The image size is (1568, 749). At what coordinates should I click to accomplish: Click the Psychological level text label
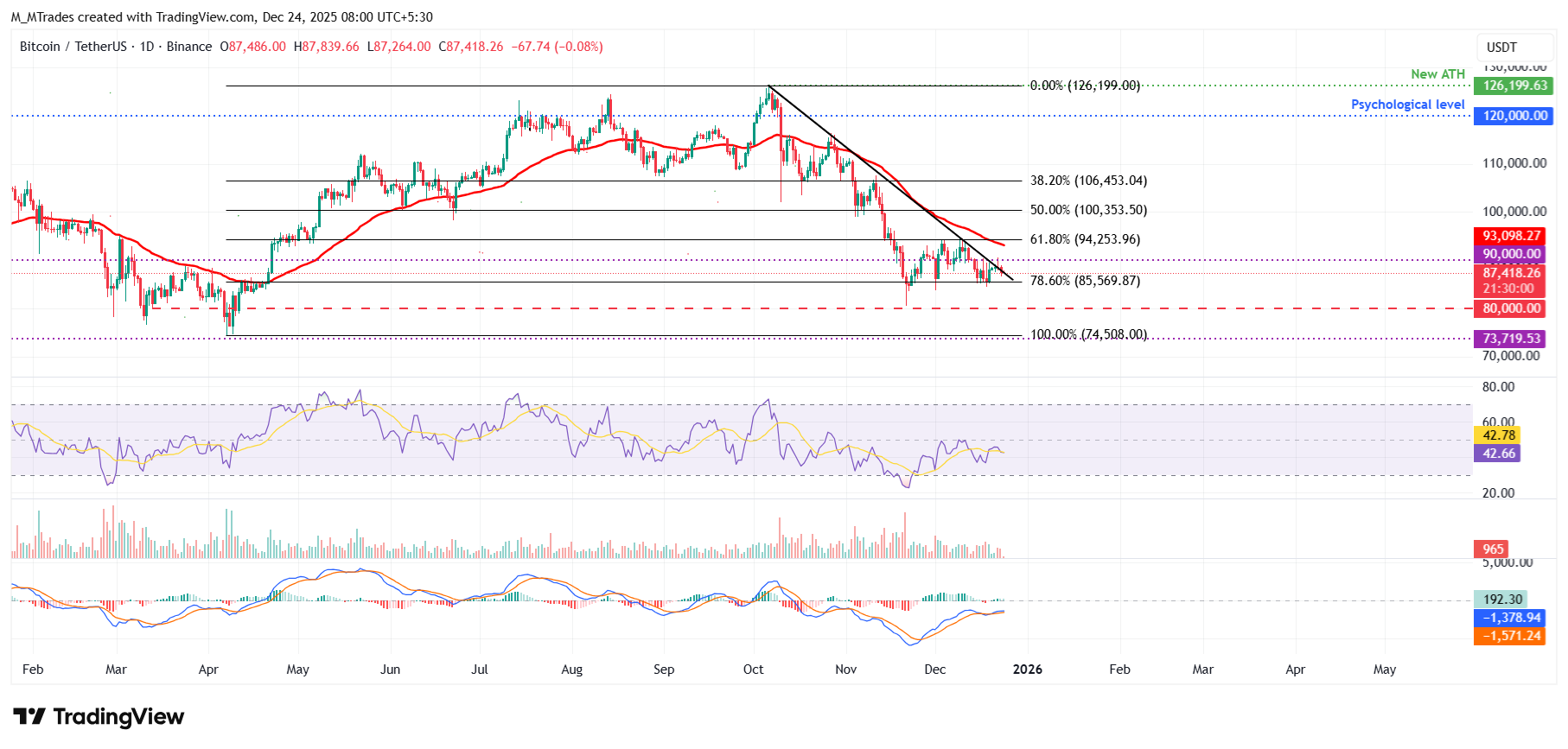pos(1407,105)
